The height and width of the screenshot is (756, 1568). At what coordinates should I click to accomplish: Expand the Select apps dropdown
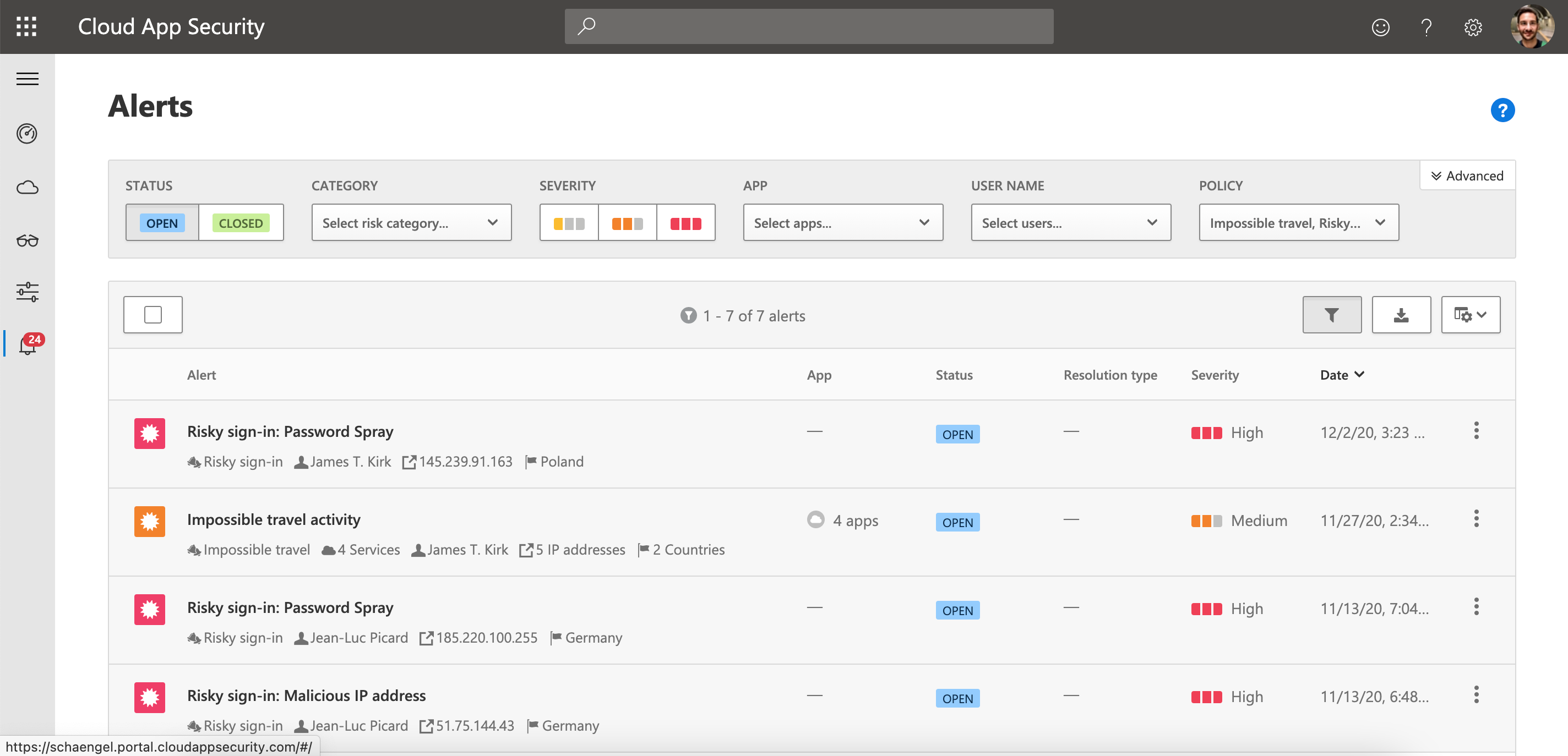(842, 223)
